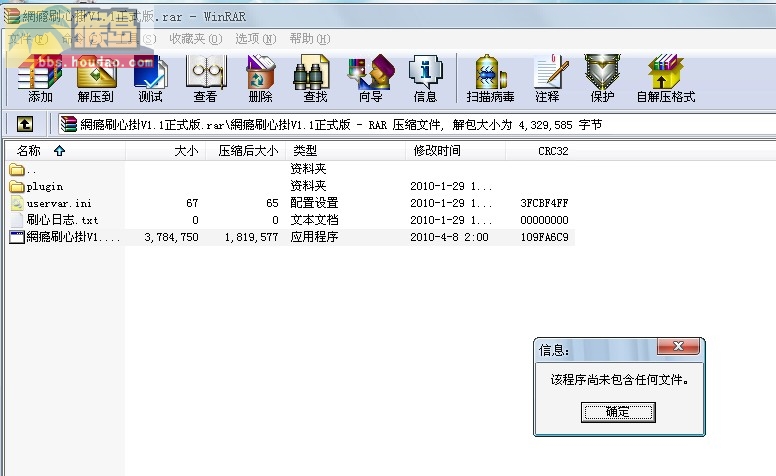Sort by CRC32 column header

(x=540, y=150)
